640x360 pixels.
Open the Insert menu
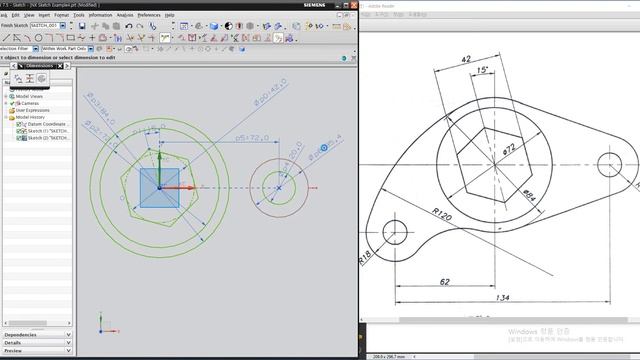(44, 15)
